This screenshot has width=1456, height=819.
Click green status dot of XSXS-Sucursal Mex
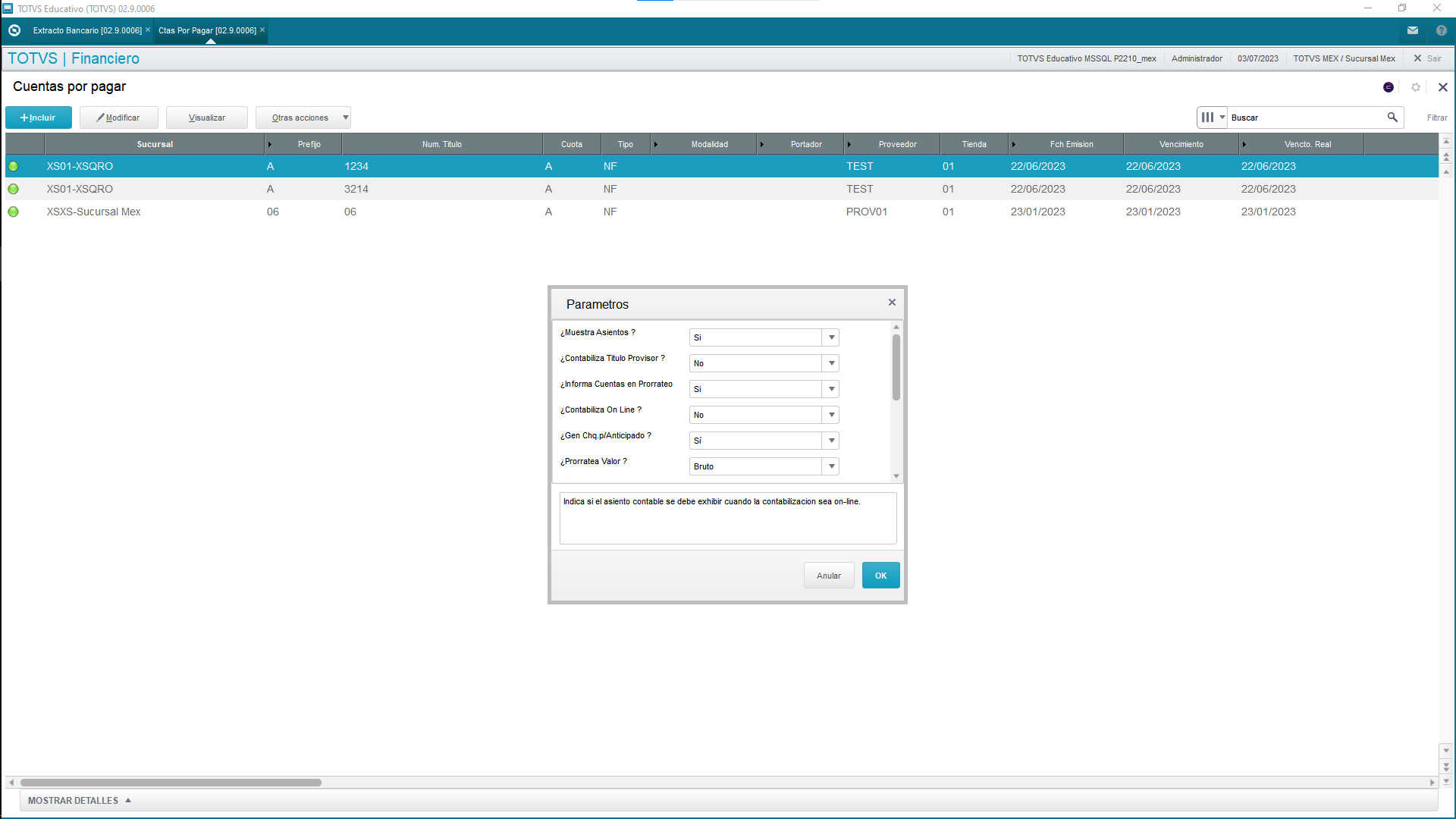tap(14, 212)
